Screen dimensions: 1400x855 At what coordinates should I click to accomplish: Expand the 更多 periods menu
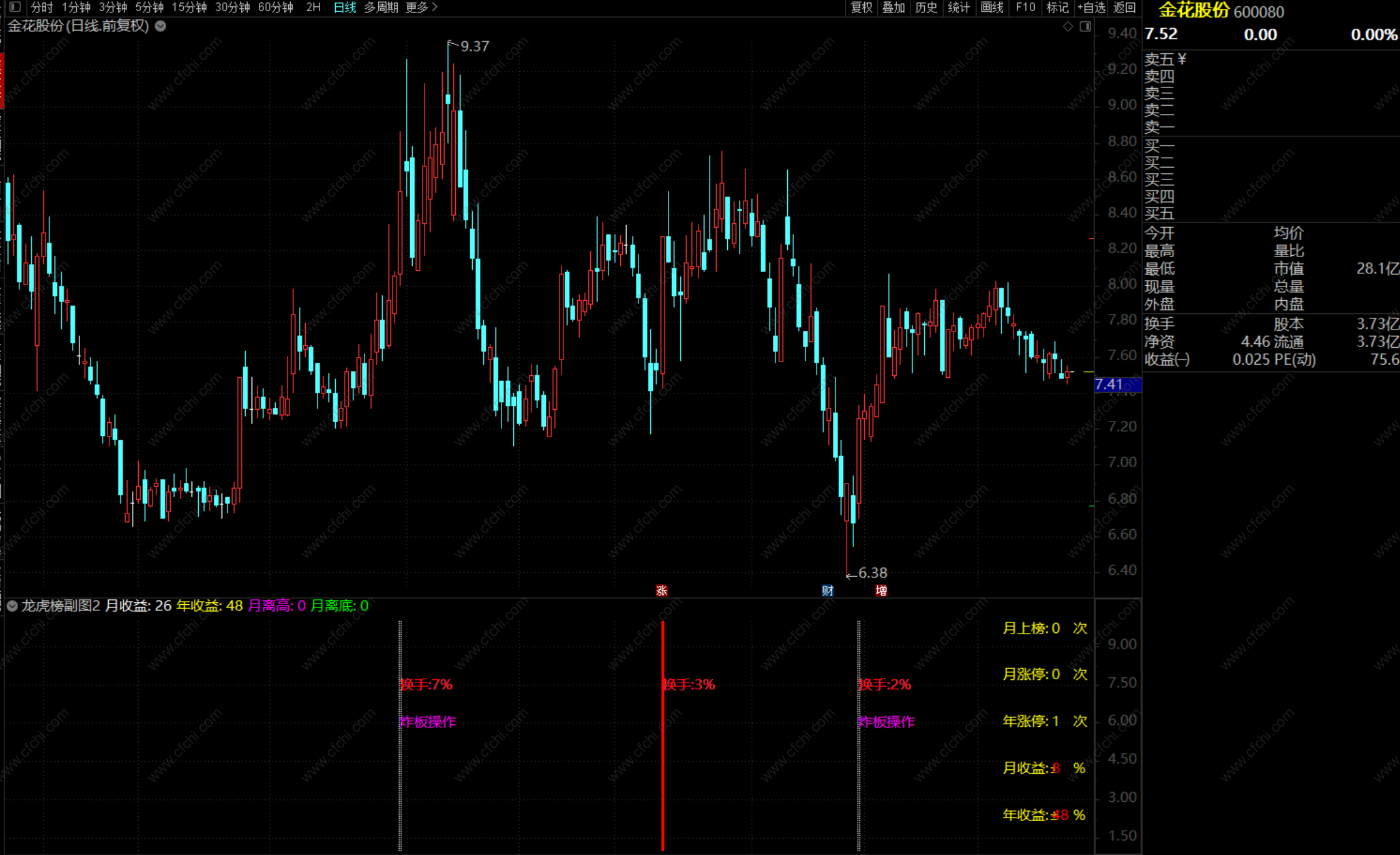coord(421,8)
